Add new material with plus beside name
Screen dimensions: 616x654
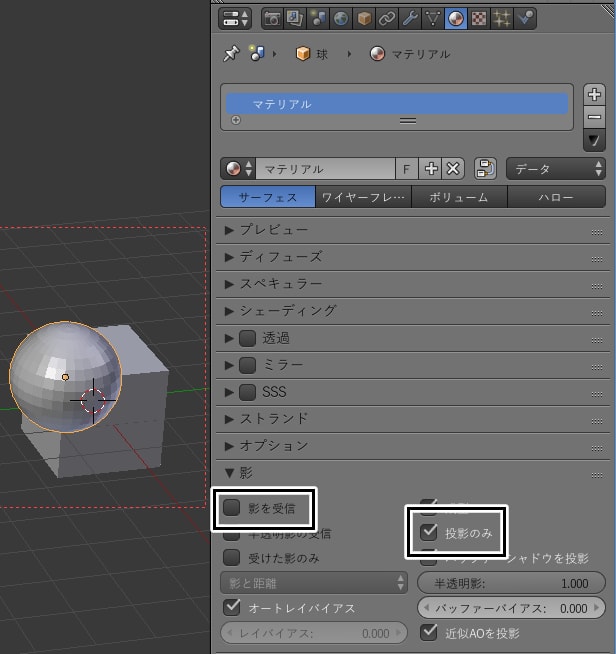point(430,169)
